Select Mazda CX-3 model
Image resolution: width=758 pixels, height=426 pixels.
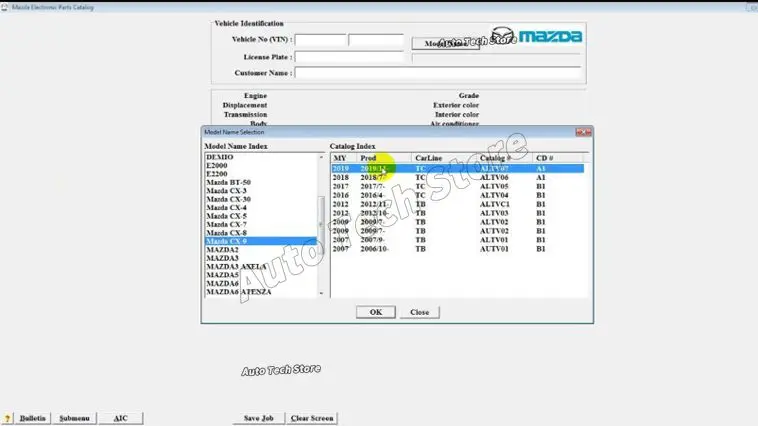point(226,191)
